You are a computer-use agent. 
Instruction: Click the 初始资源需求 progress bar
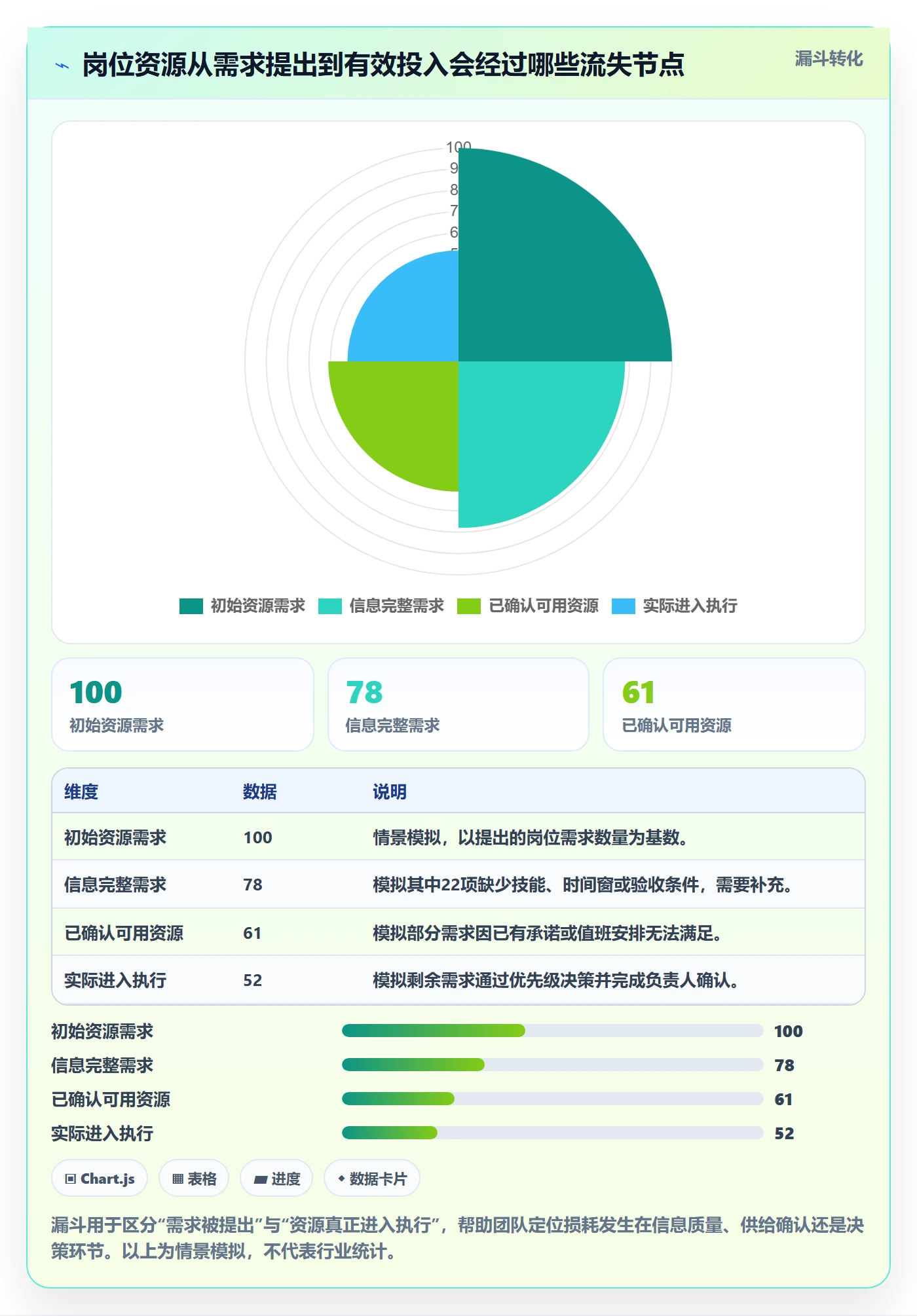pos(552,1031)
